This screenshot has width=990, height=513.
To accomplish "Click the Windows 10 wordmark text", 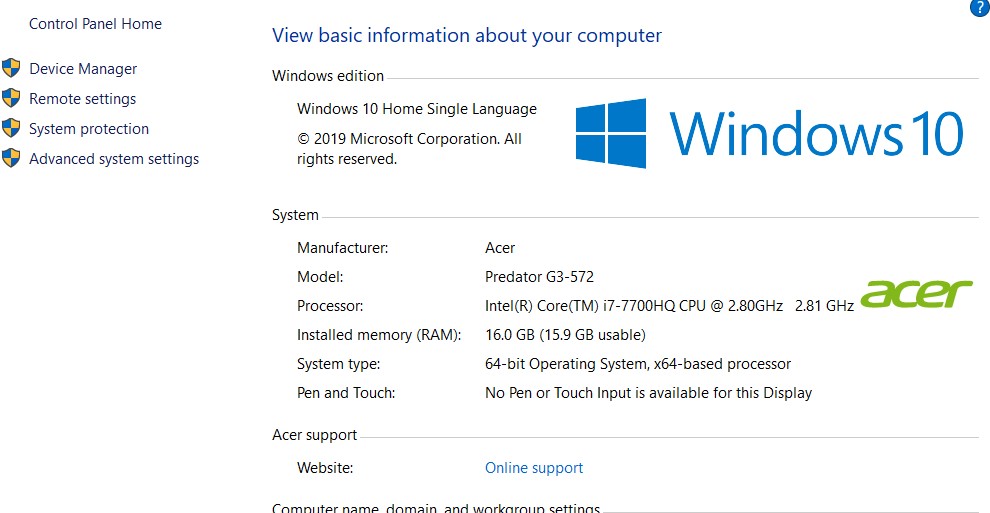I will coord(816,134).
